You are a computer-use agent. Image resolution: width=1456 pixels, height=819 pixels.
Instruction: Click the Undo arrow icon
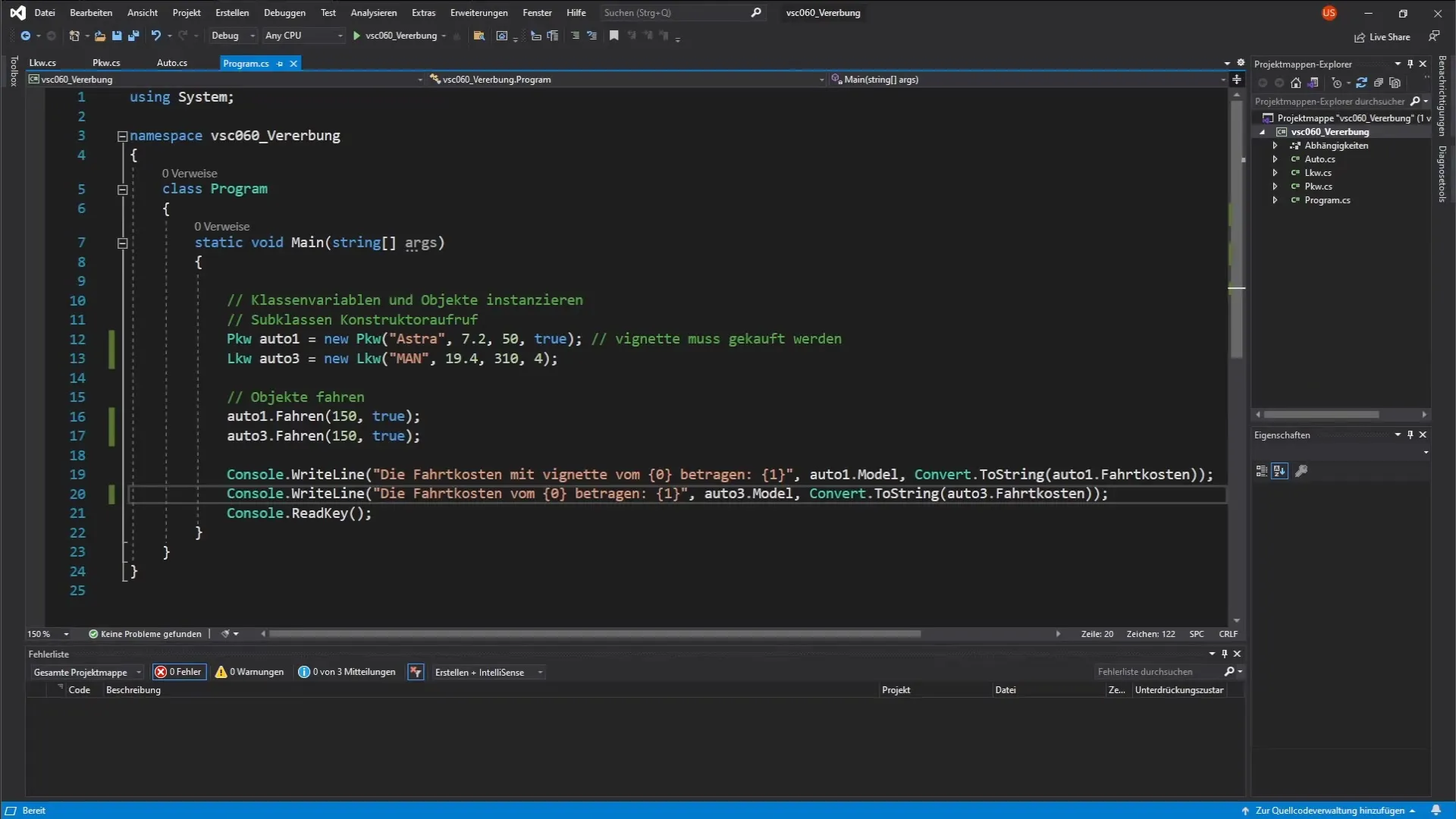[155, 36]
